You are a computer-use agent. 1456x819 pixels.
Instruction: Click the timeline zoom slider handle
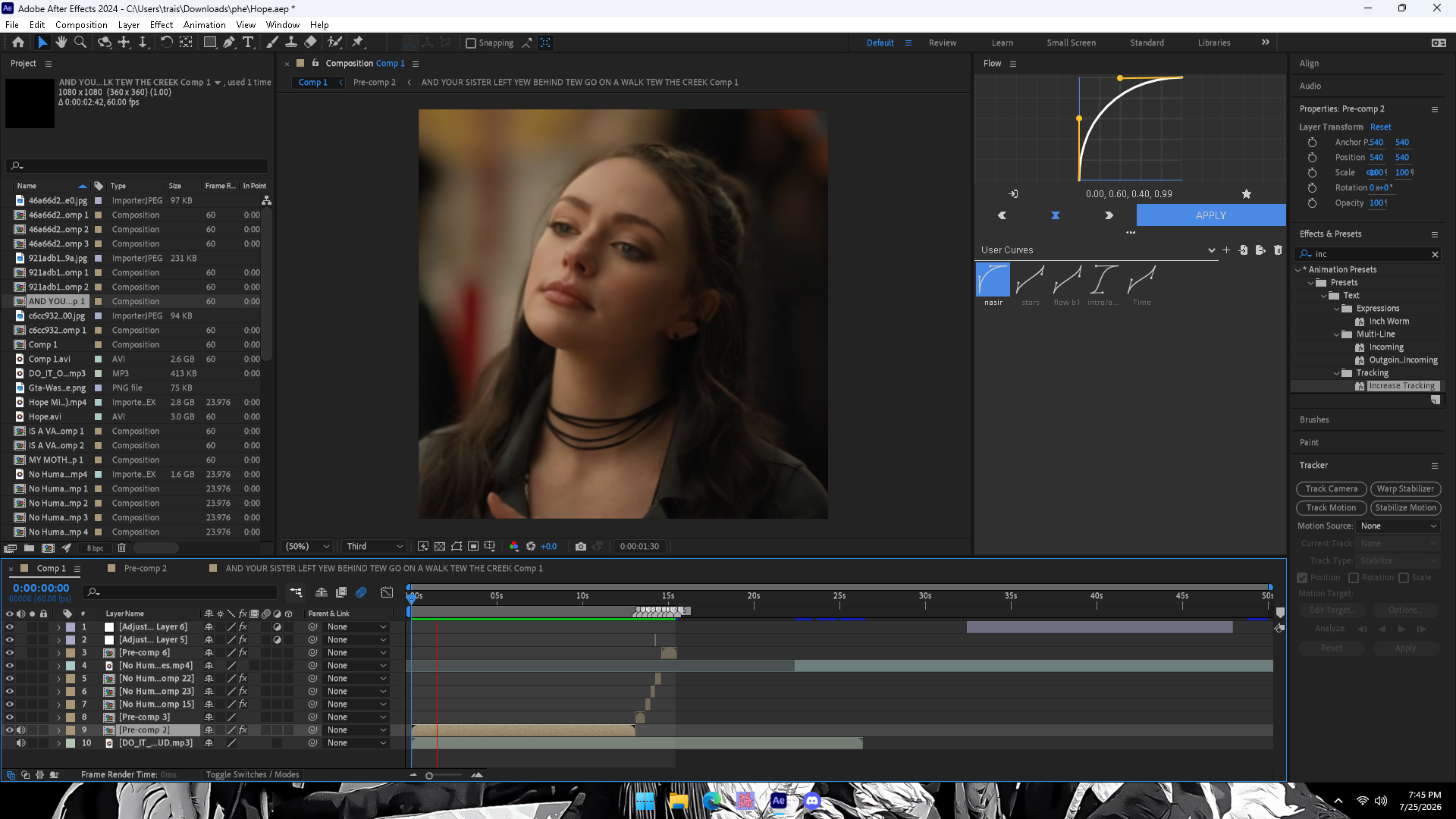coord(429,775)
